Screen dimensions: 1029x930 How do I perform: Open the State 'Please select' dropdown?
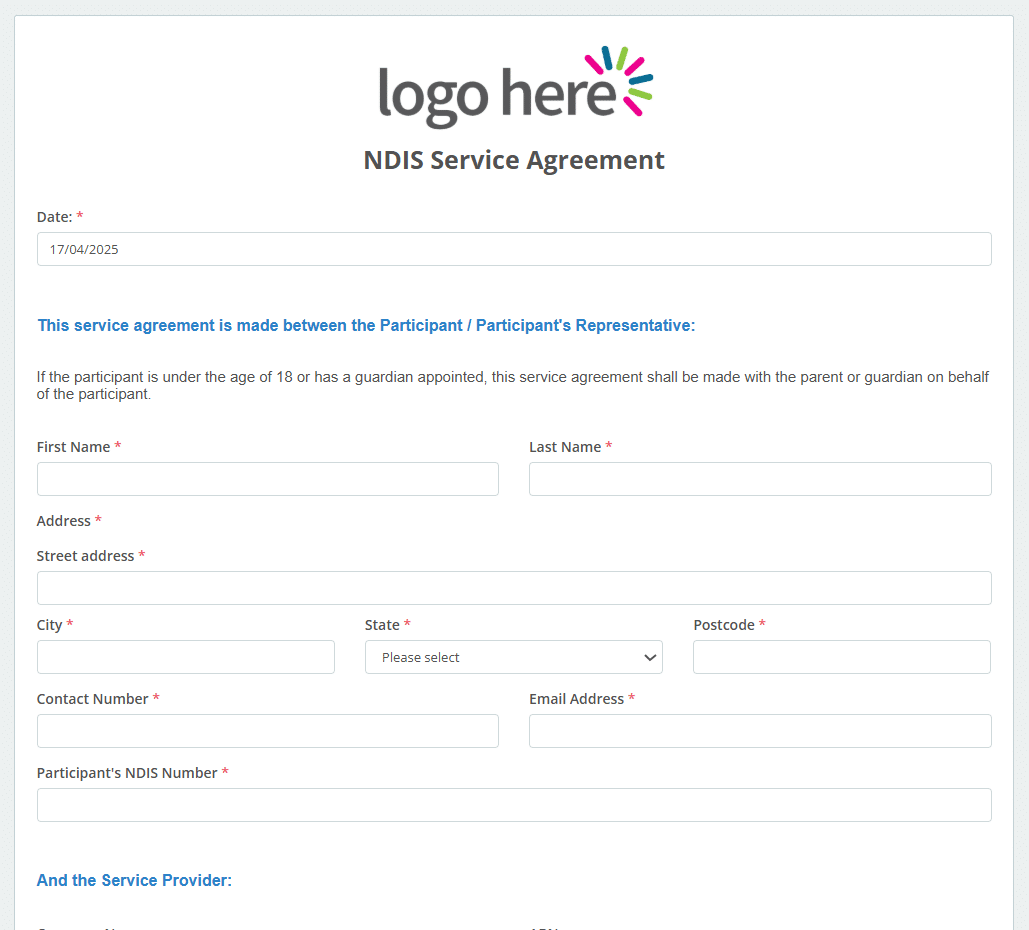pyautogui.click(x=513, y=657)
